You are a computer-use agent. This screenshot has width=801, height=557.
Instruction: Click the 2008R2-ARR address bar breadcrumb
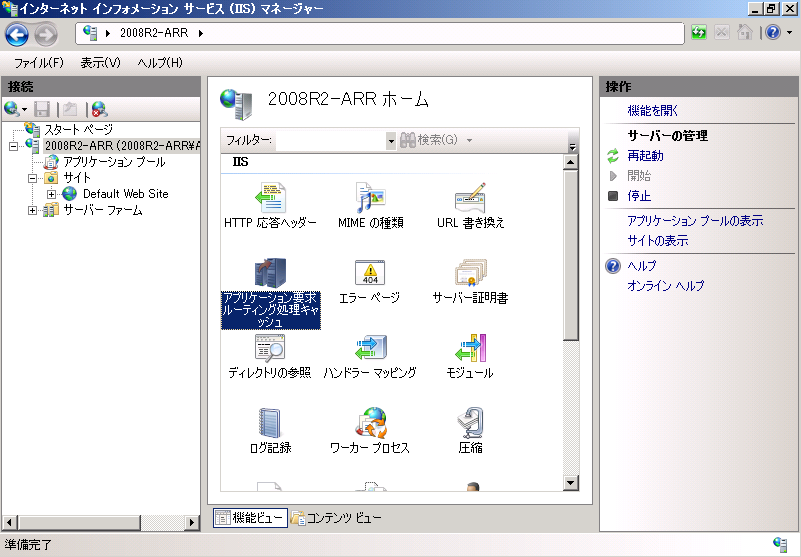click(x=154, y=33)
